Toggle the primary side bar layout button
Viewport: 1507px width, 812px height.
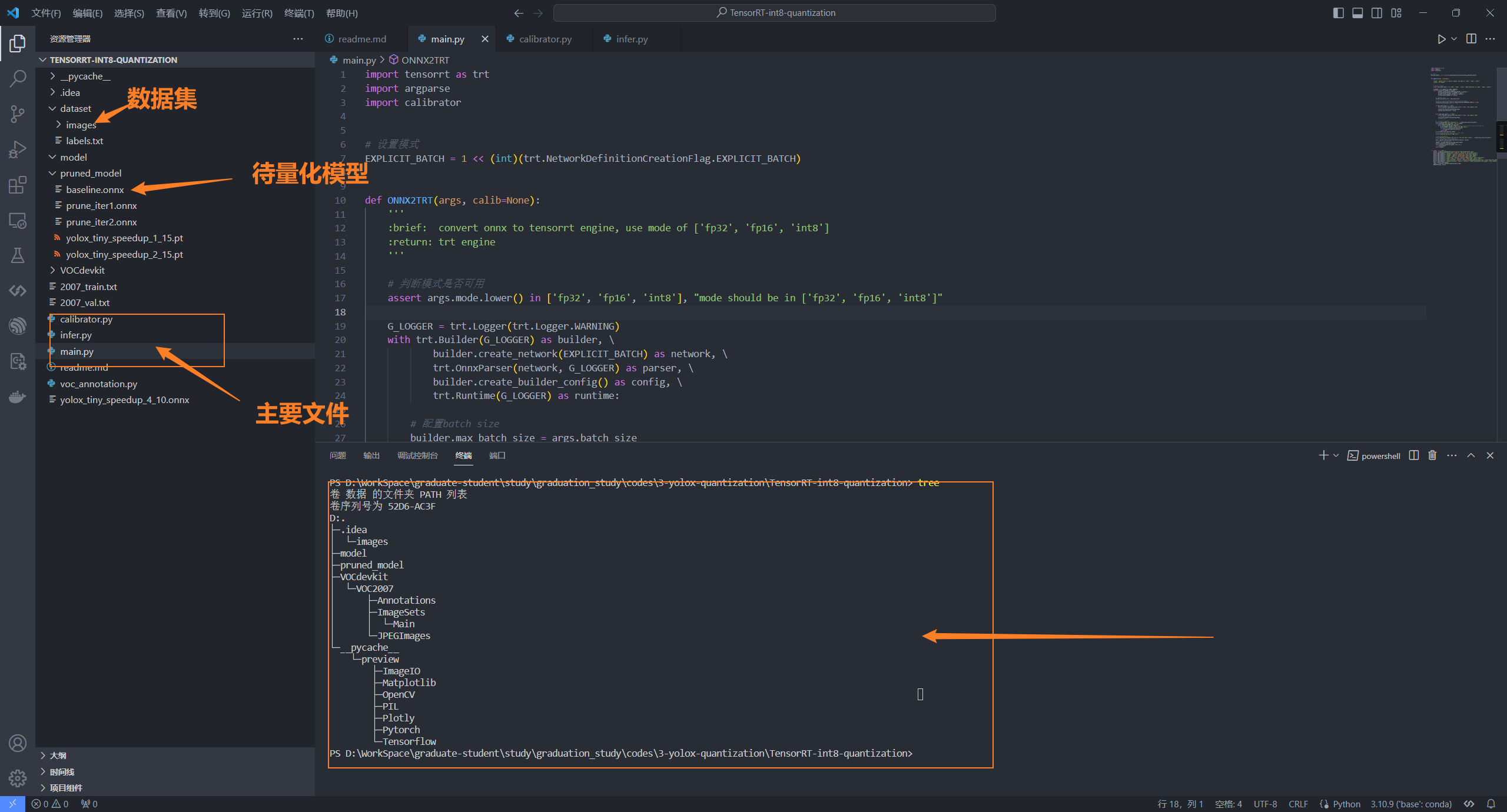[x=1338, y=13]
